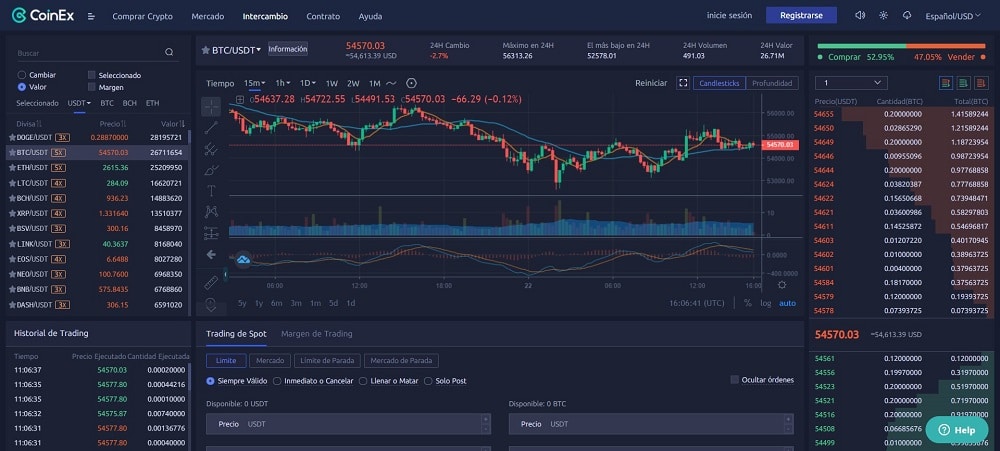Open the BTC/USDT pair dropdown
Screen dimensions: 1000x451
pos(259,50)
